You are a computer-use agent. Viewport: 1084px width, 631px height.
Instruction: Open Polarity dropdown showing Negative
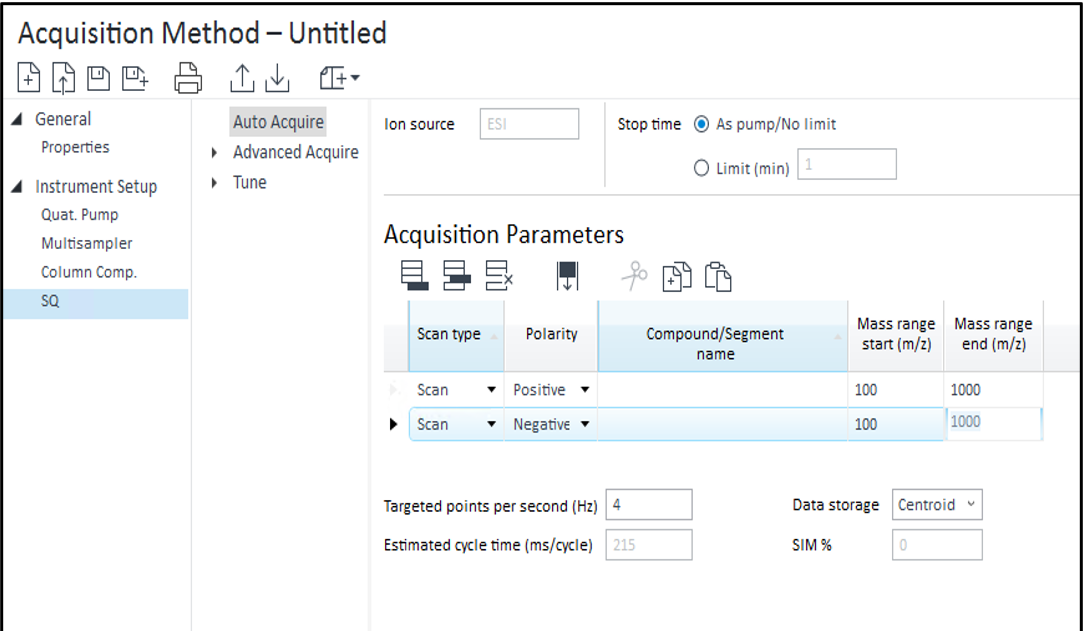pos(585,424)
